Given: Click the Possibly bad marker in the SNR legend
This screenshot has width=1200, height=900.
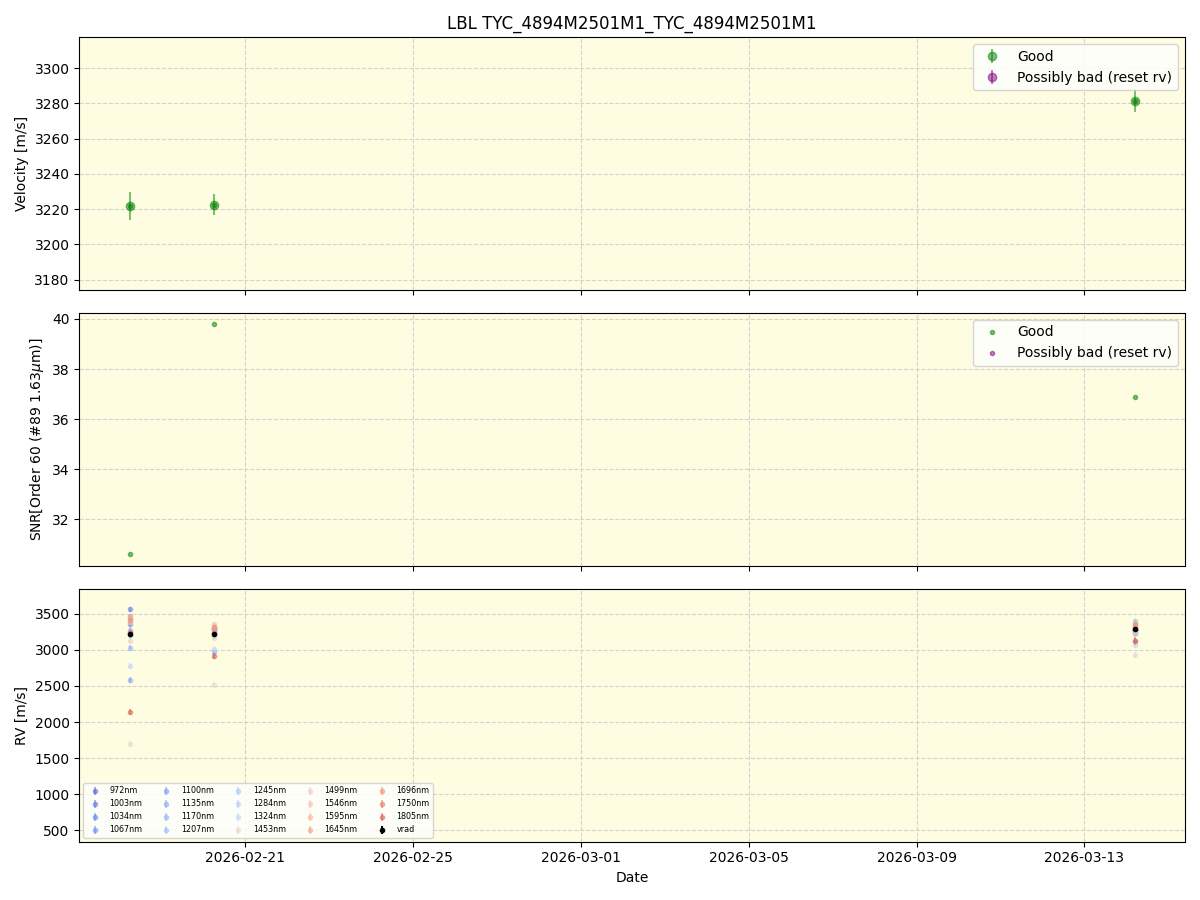Looking at the screenshot, I should tap(992, 353).
